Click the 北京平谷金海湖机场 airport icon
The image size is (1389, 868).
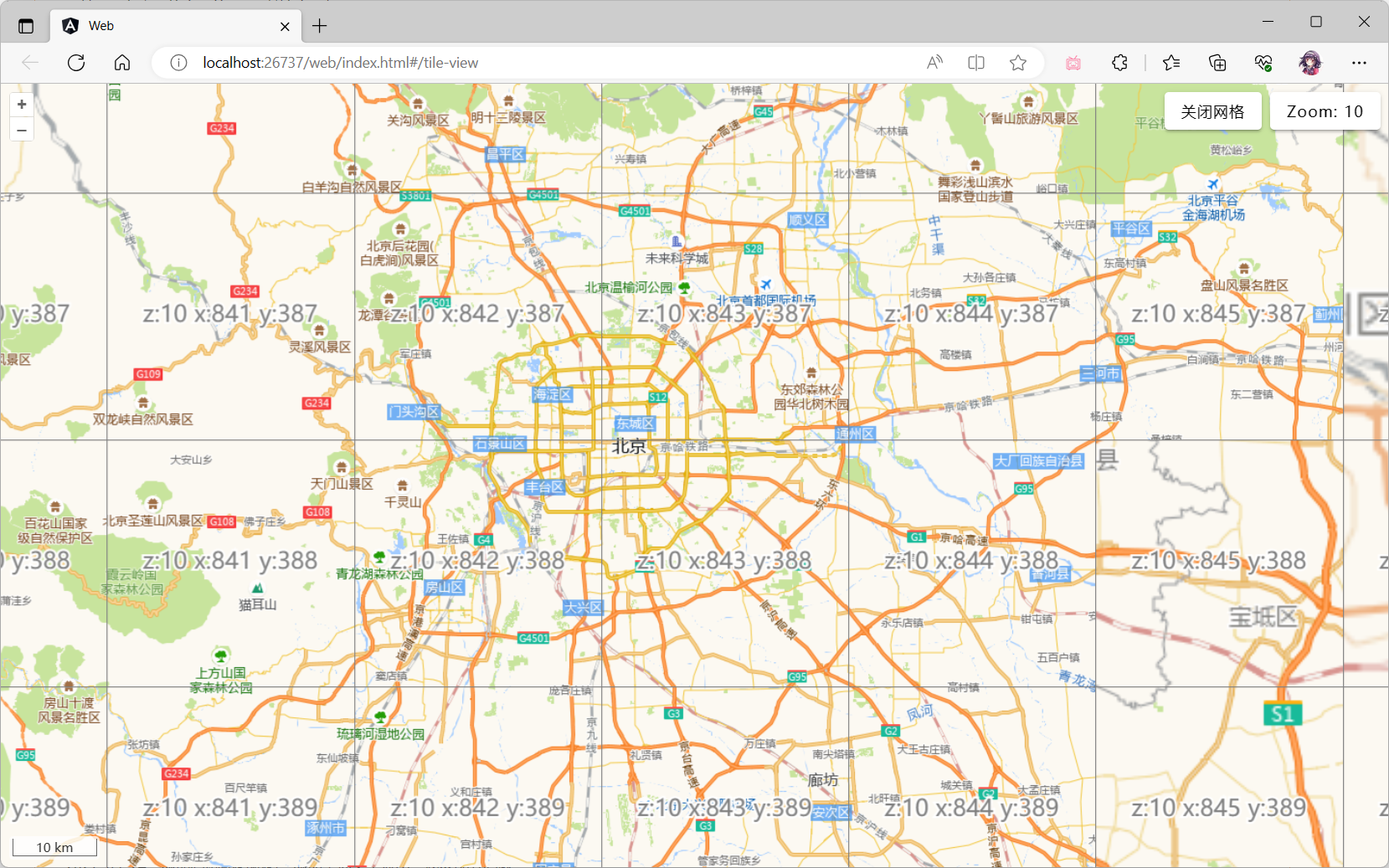pos(1213,184)
